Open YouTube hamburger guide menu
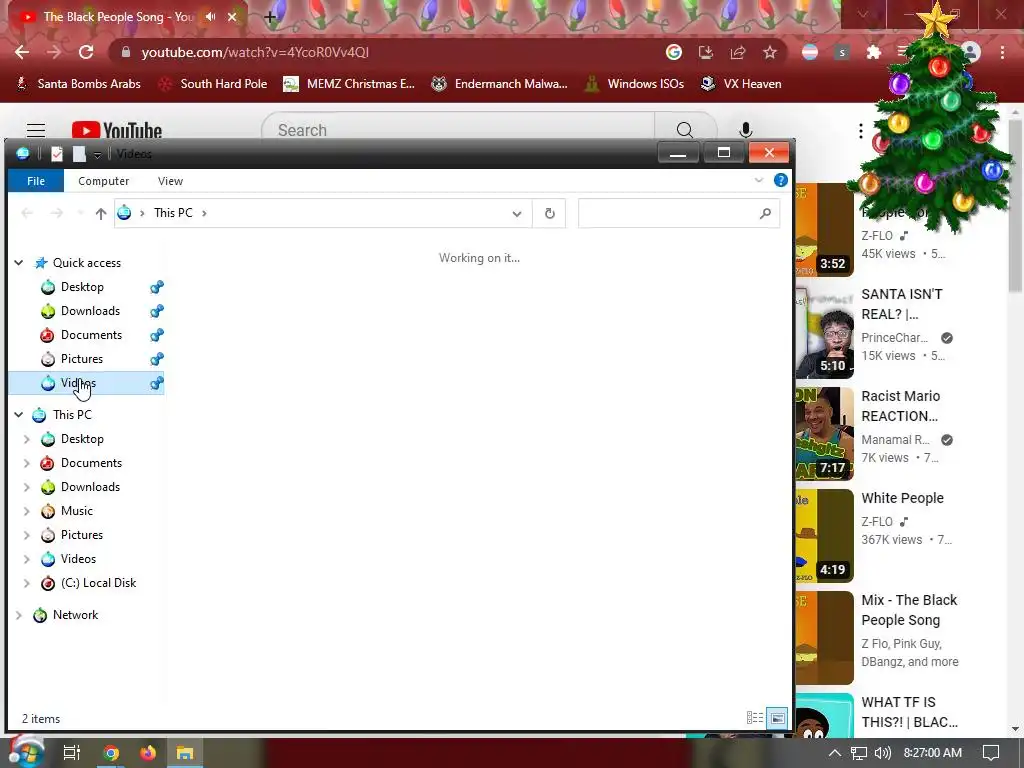The height and width of the screenshot is (768, 1024). tap(36, 130)
